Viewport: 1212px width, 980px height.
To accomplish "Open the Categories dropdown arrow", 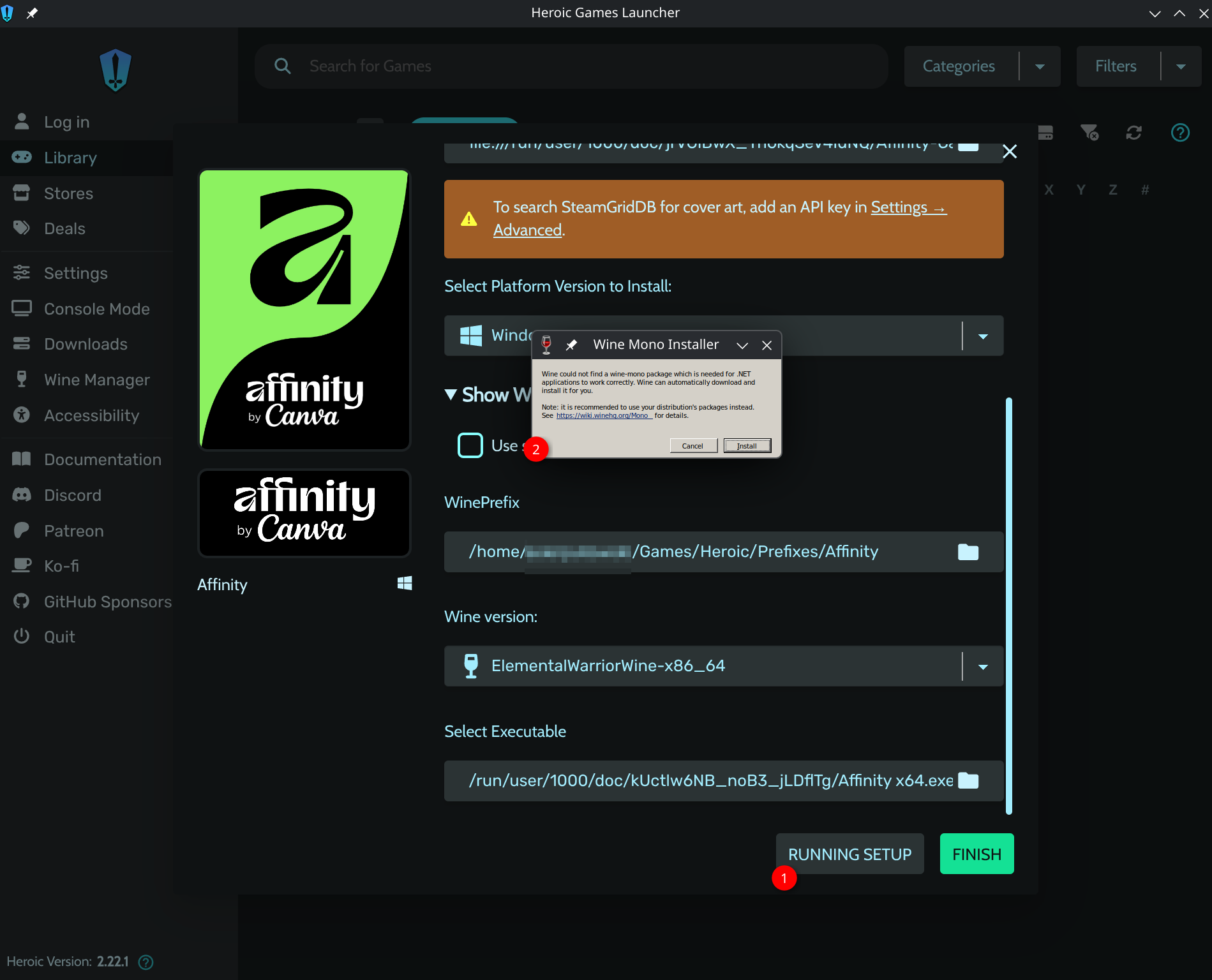I will [x=1040, y=66].
